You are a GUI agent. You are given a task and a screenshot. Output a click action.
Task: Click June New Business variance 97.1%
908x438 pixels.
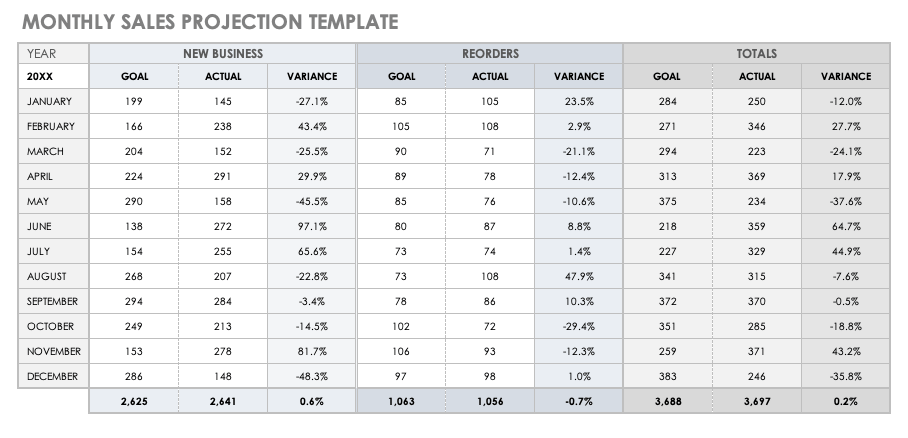(x=311, y=227)
